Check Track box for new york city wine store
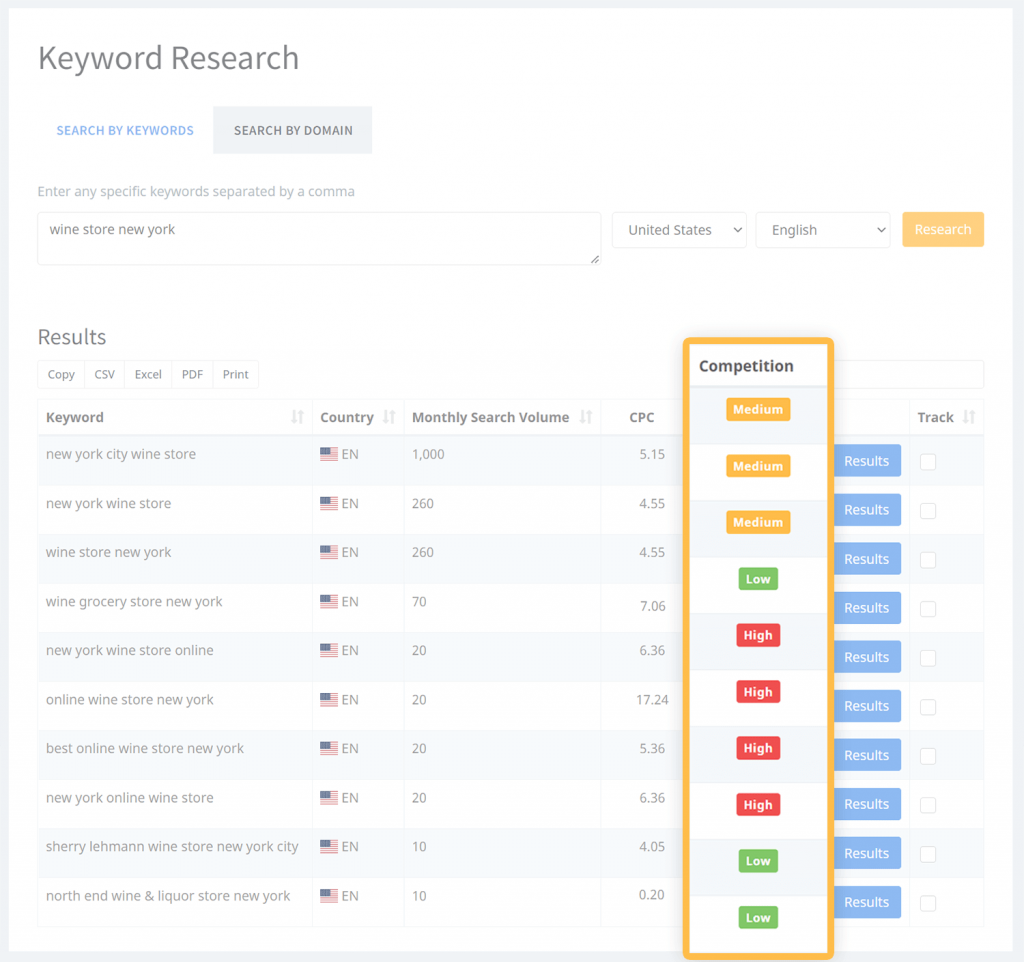This screenshot has width=1024, height=962. (x=928, y=461)
